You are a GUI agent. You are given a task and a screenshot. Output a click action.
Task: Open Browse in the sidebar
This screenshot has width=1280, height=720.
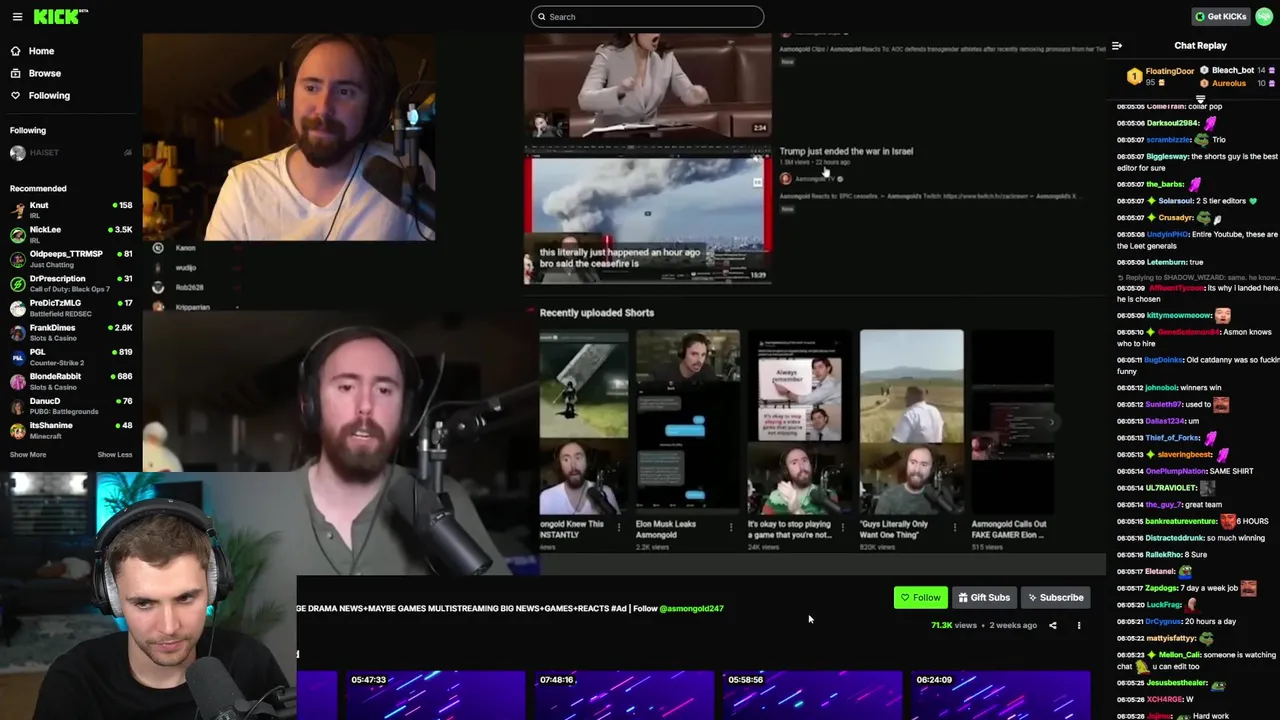45,73
